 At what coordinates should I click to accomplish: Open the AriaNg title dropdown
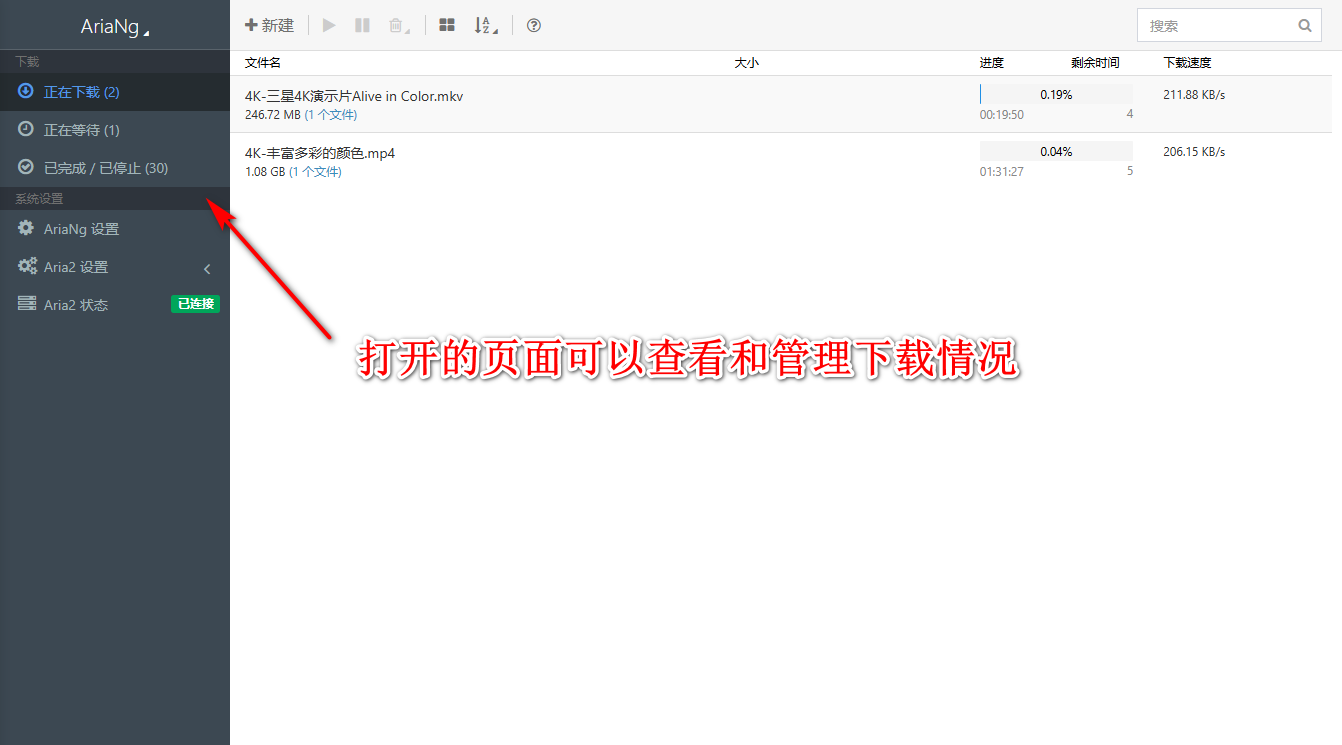pyautogui.click(x=114, y=27)
